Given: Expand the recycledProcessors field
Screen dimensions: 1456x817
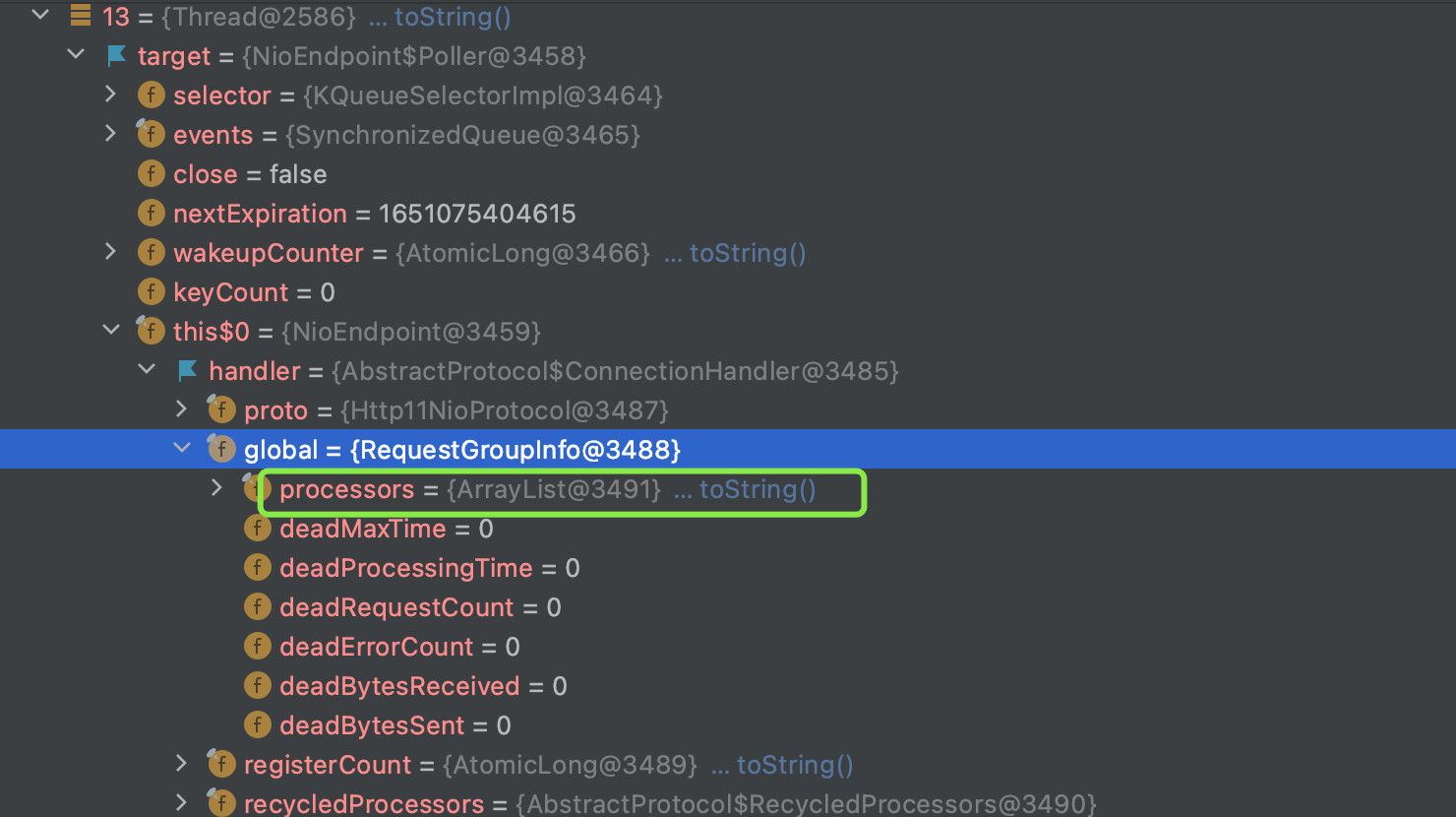Looking at the screenshot, I should [181, 802].
